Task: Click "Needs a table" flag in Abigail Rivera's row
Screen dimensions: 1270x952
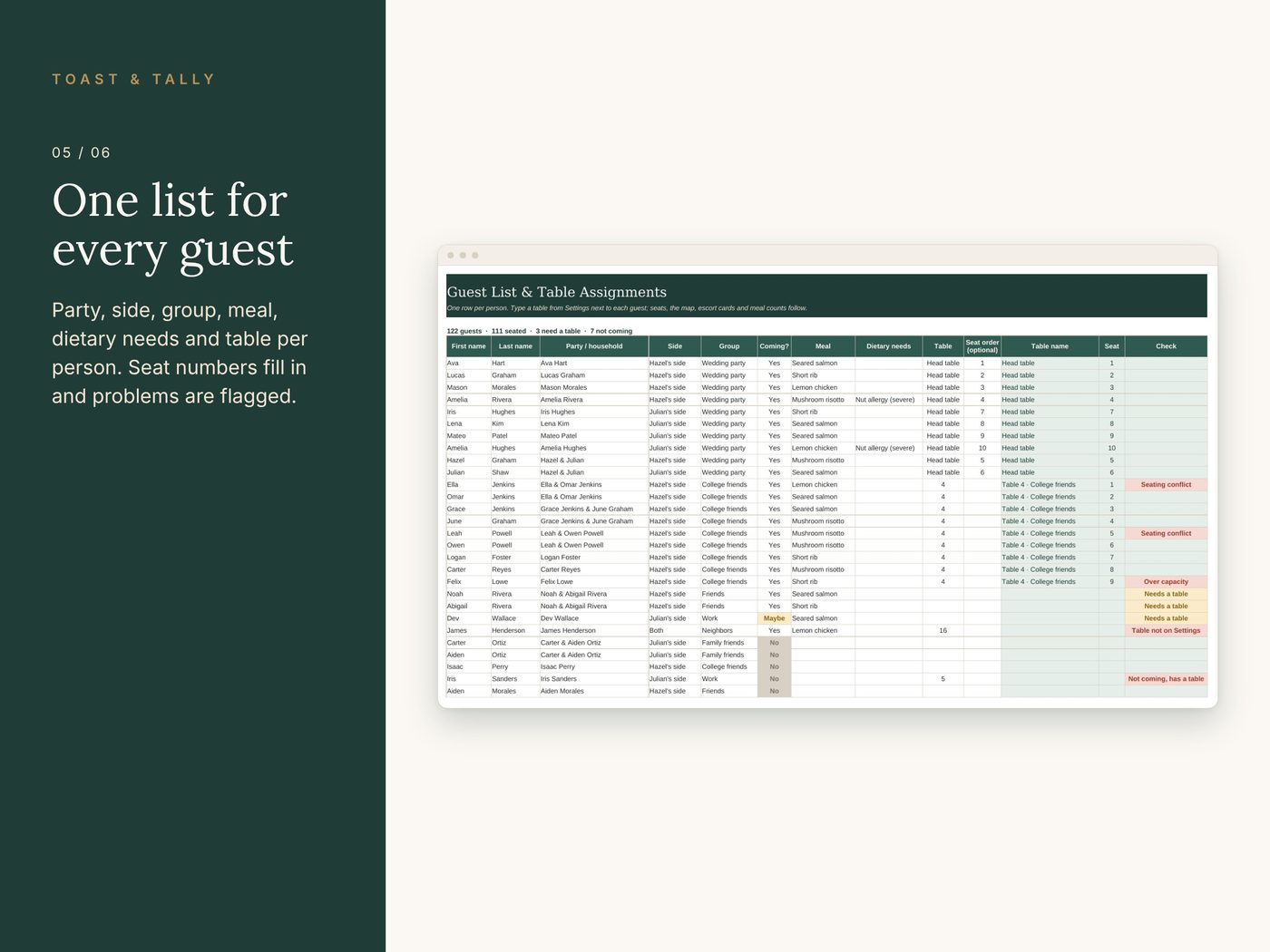Action: point(1166,607)
